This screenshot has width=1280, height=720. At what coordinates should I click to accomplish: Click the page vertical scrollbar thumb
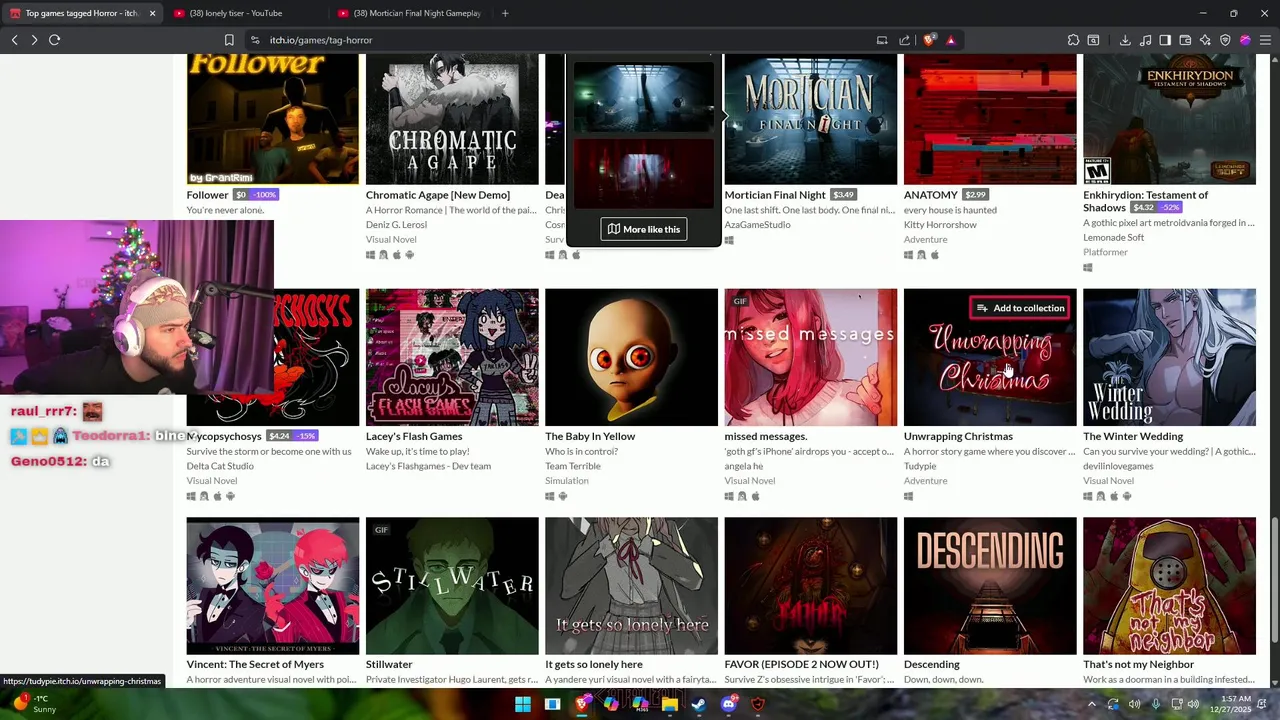1274,582
